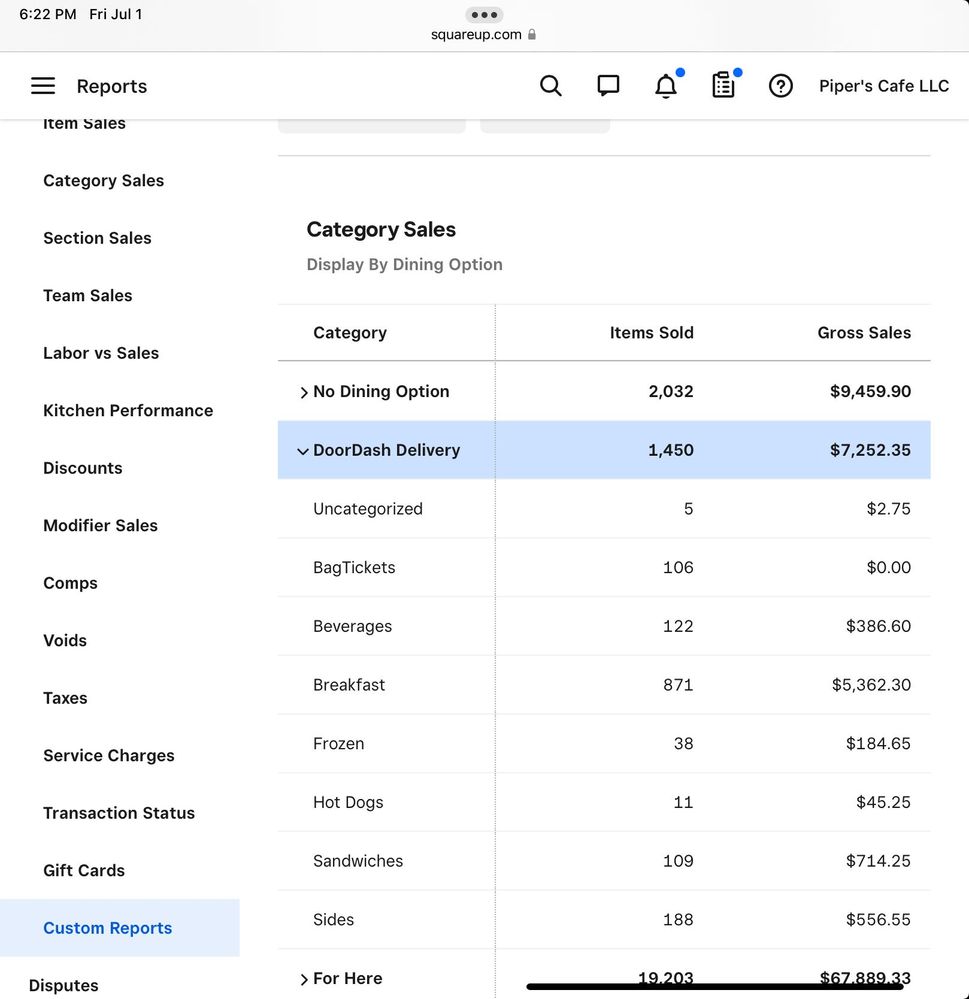Image resolution: width=969 pixels, height=999 pixels.
Task: Open Piper's Cafe LLC account menu
Action: [884, 86]
